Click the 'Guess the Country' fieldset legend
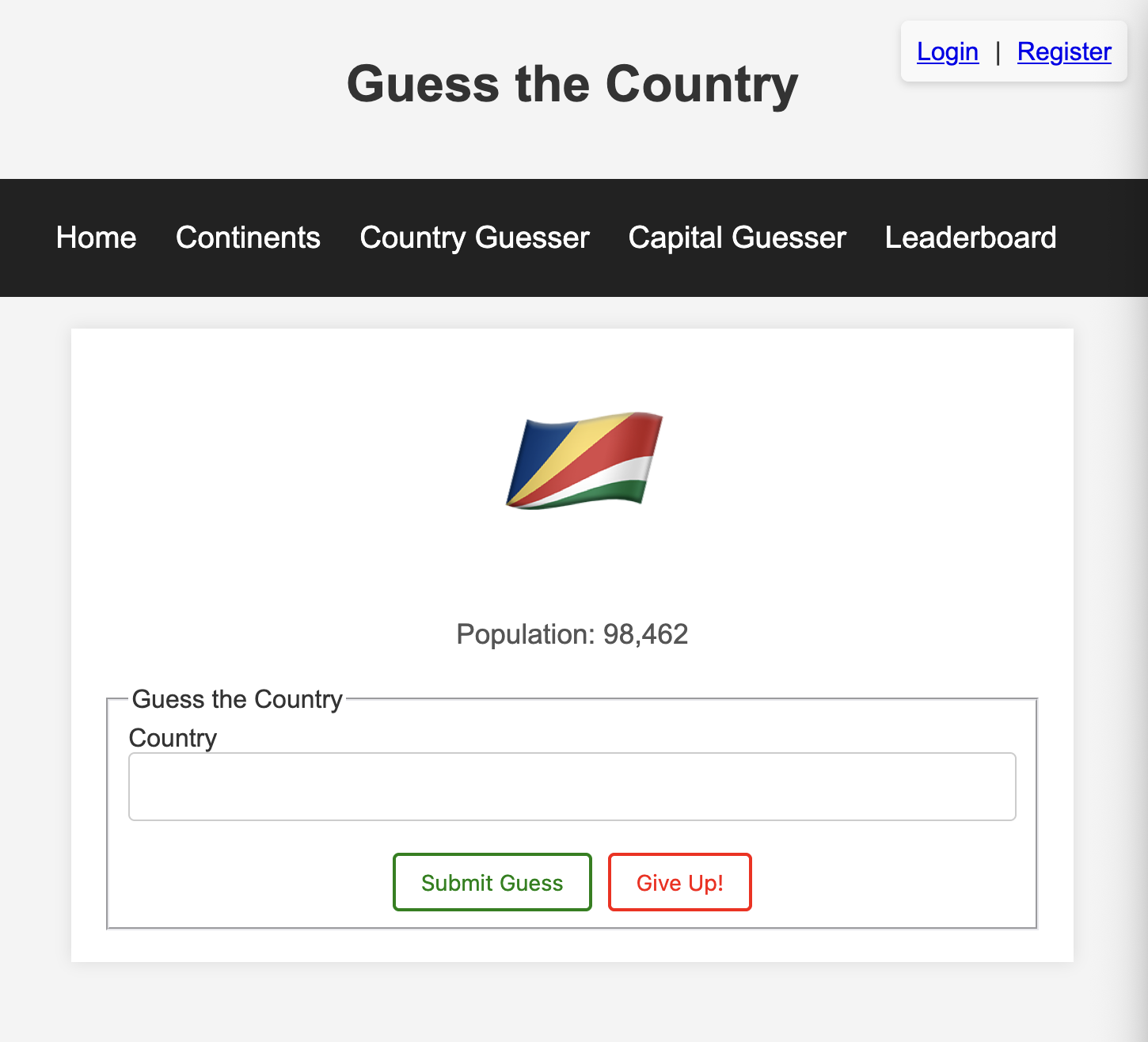 pyautogui.click(x=236, y=699)
